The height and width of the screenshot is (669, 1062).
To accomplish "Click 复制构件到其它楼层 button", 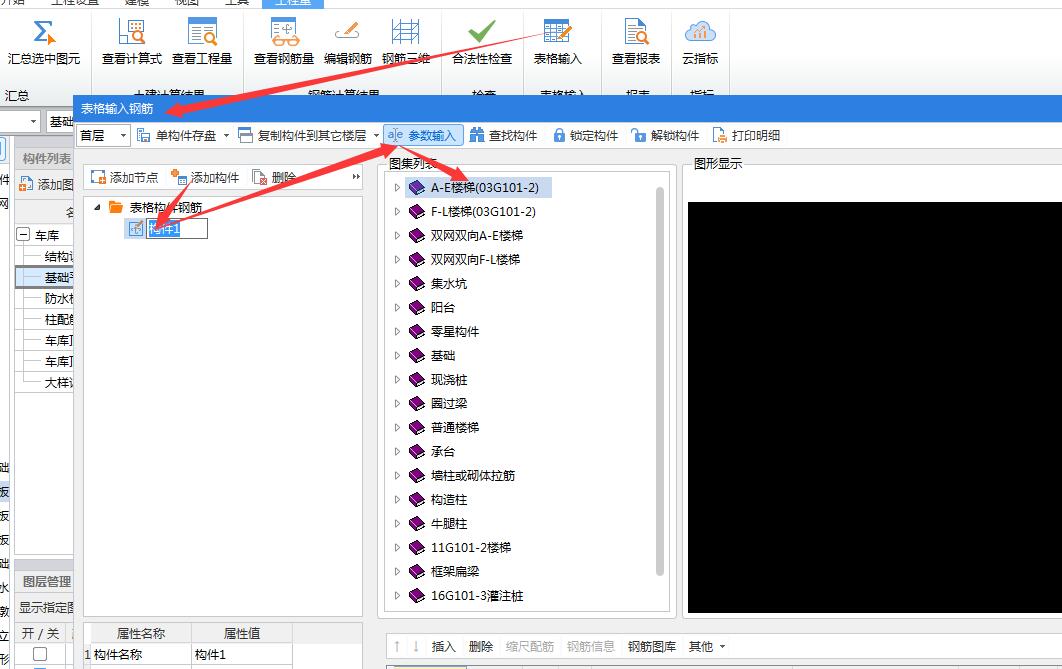I will pos(303,135).
